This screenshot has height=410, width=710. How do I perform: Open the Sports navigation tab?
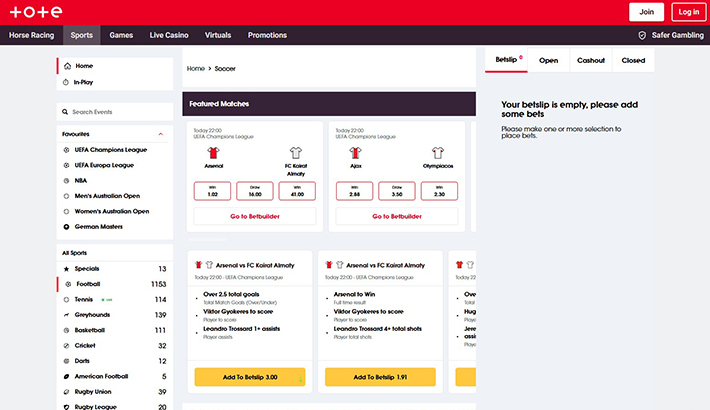coord(82,35)
